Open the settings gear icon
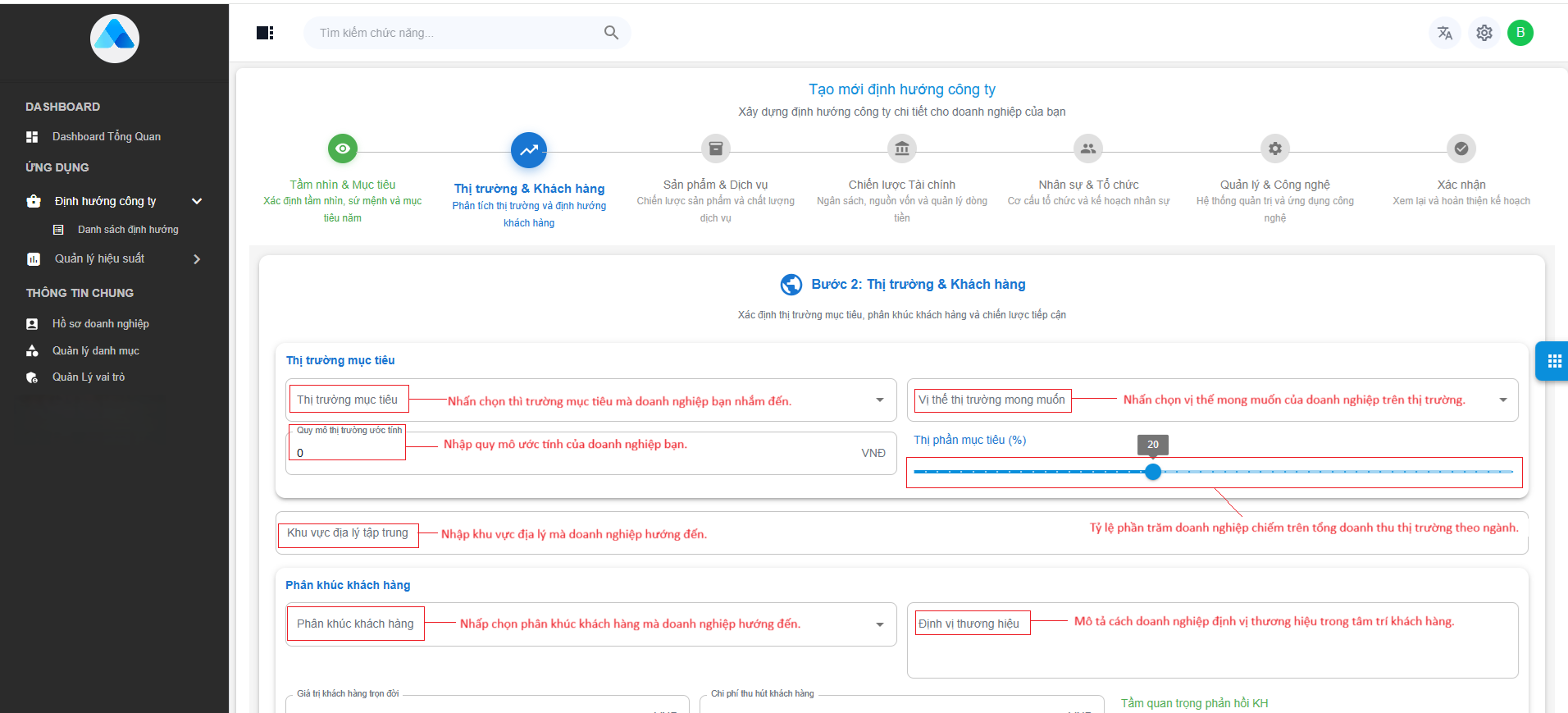1568x713 pixels. [x=1484, y=33]
